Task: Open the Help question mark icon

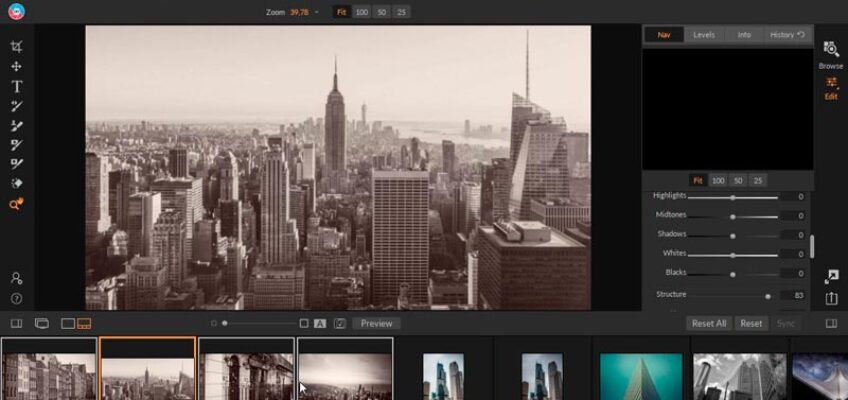Action: pyautogui.click(x=17, y=298)
